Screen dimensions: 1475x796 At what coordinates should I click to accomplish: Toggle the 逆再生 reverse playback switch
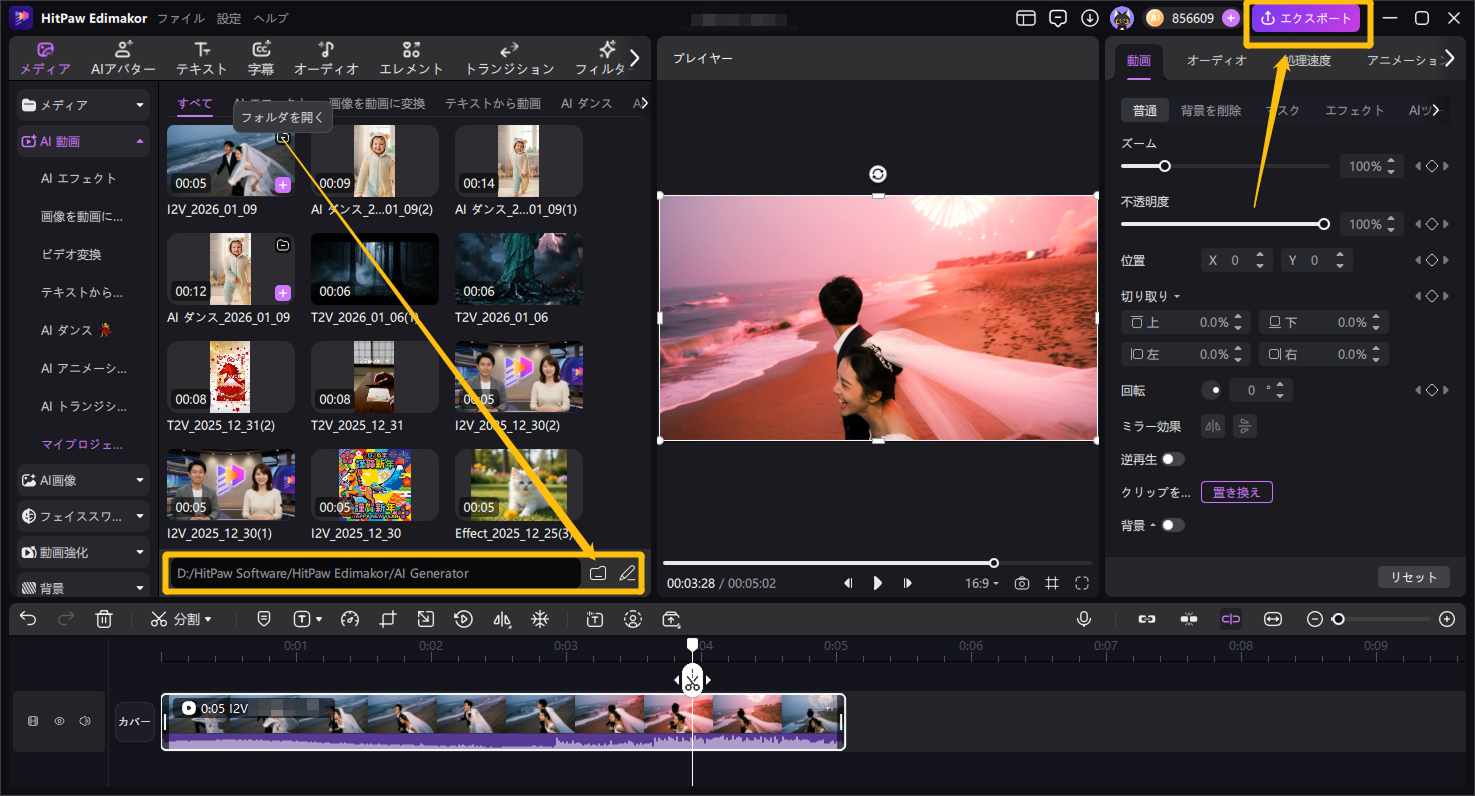pyautogui.click(x=1172, y=459)
